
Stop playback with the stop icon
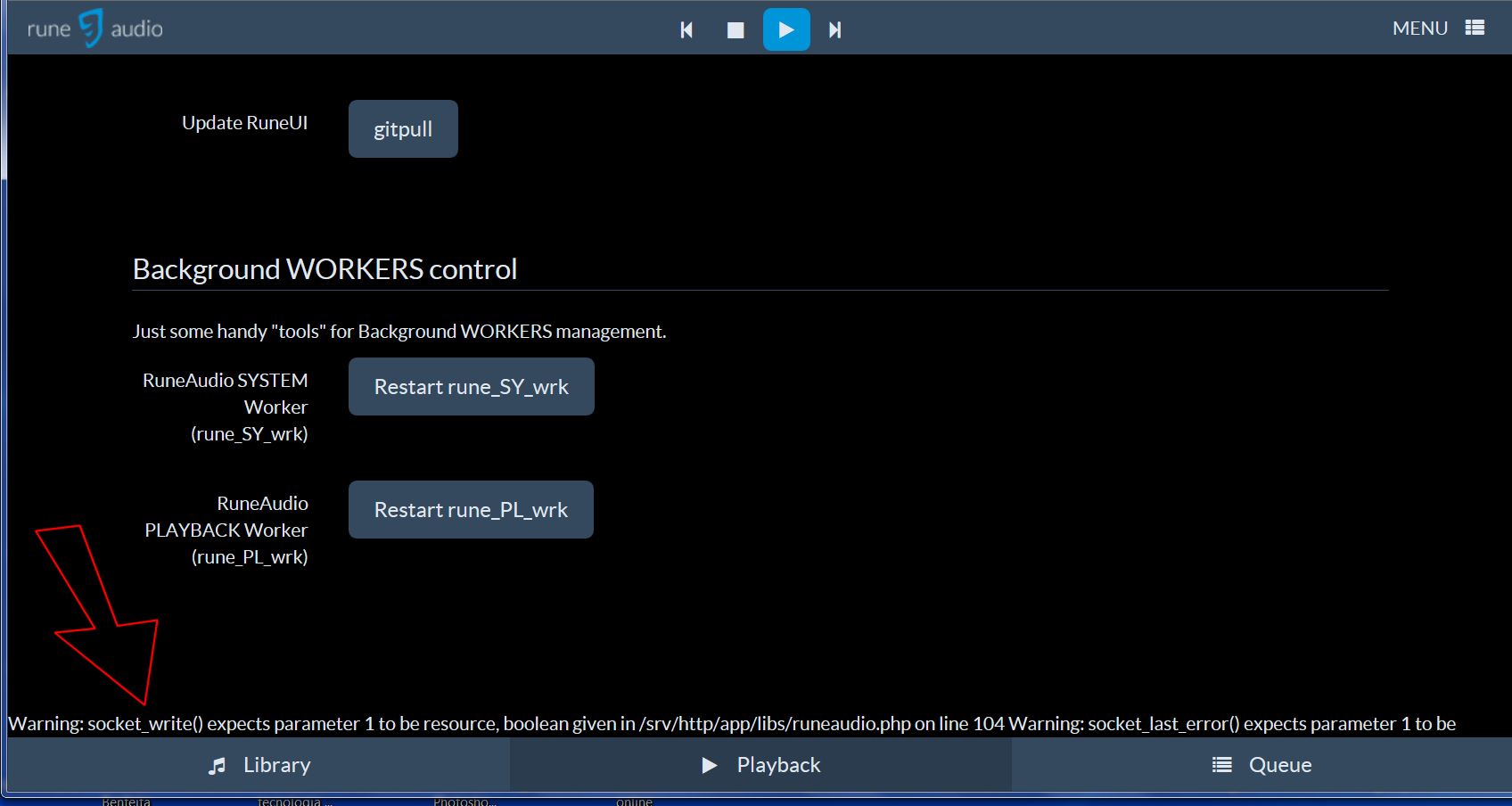tap(735, 29)
